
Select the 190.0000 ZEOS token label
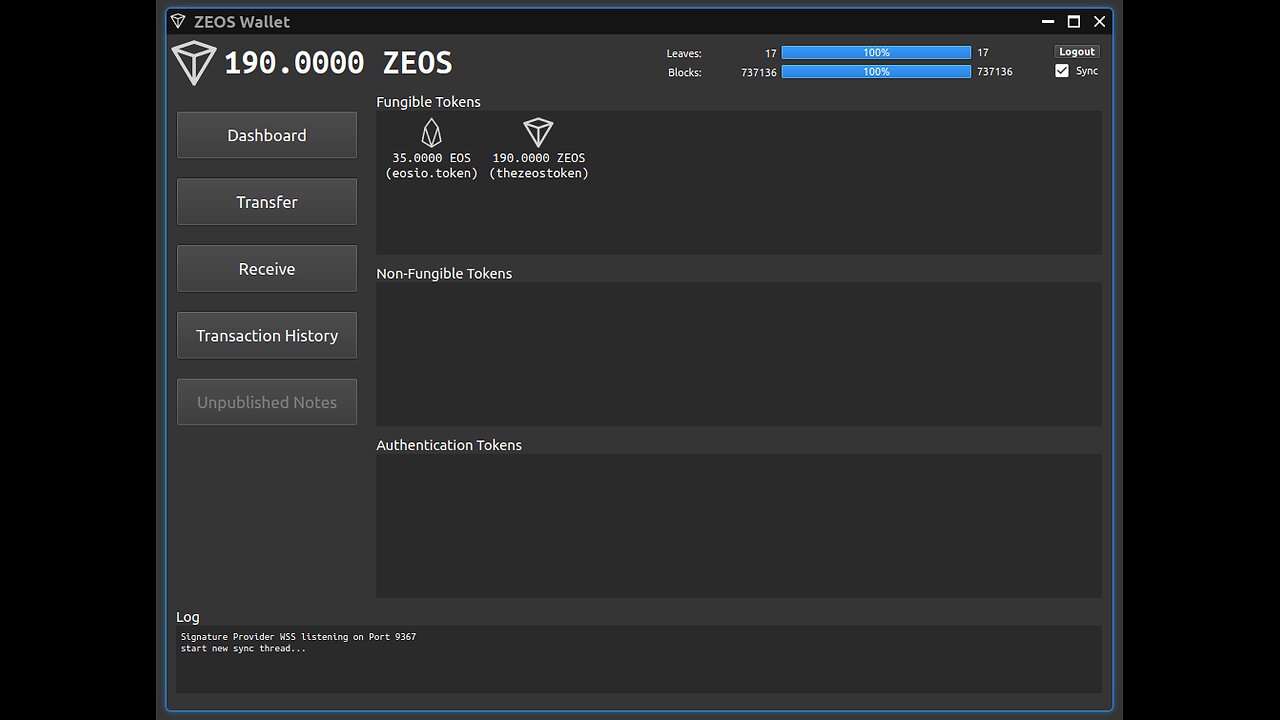(x=539, y=158)
